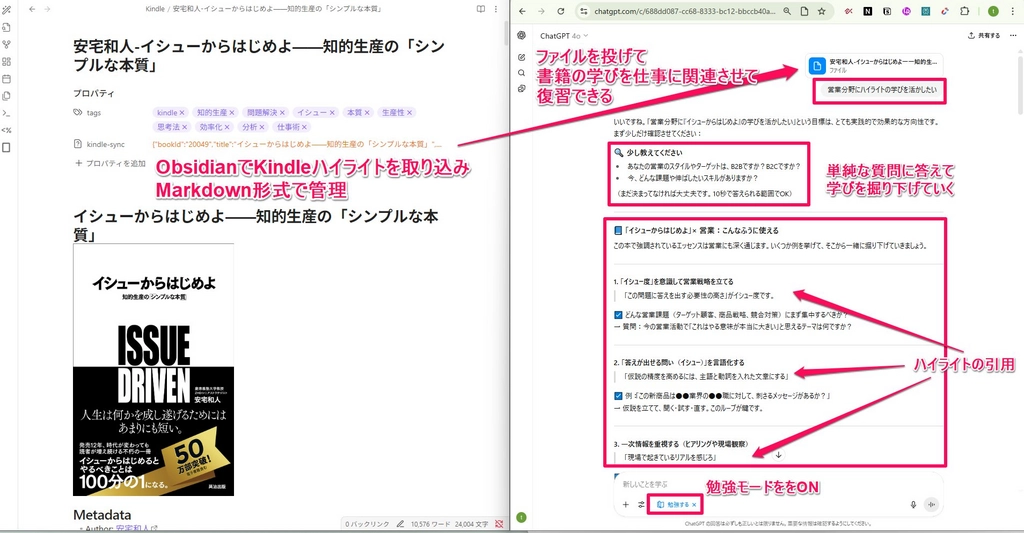The width and height of the screenshot is (1024, 533).
Task: Open the ChatGPT logo sidebar toggle
Action: (x=521, y=35)
